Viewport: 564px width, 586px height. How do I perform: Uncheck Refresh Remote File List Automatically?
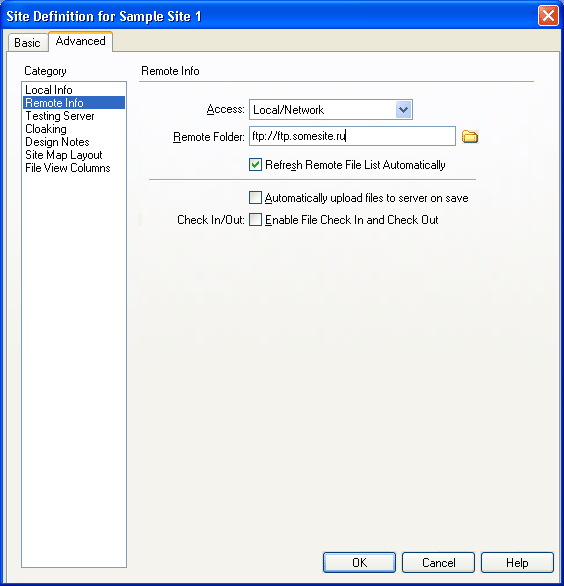pos(255,165)
